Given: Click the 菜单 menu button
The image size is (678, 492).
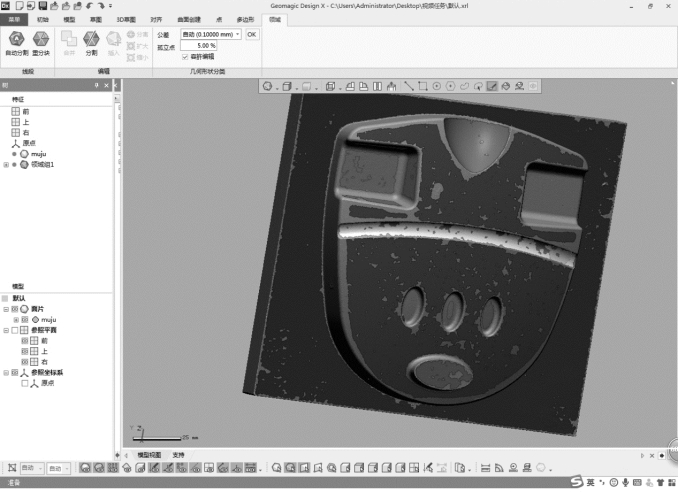Looking at the screenshot, I should click(14, 19).
